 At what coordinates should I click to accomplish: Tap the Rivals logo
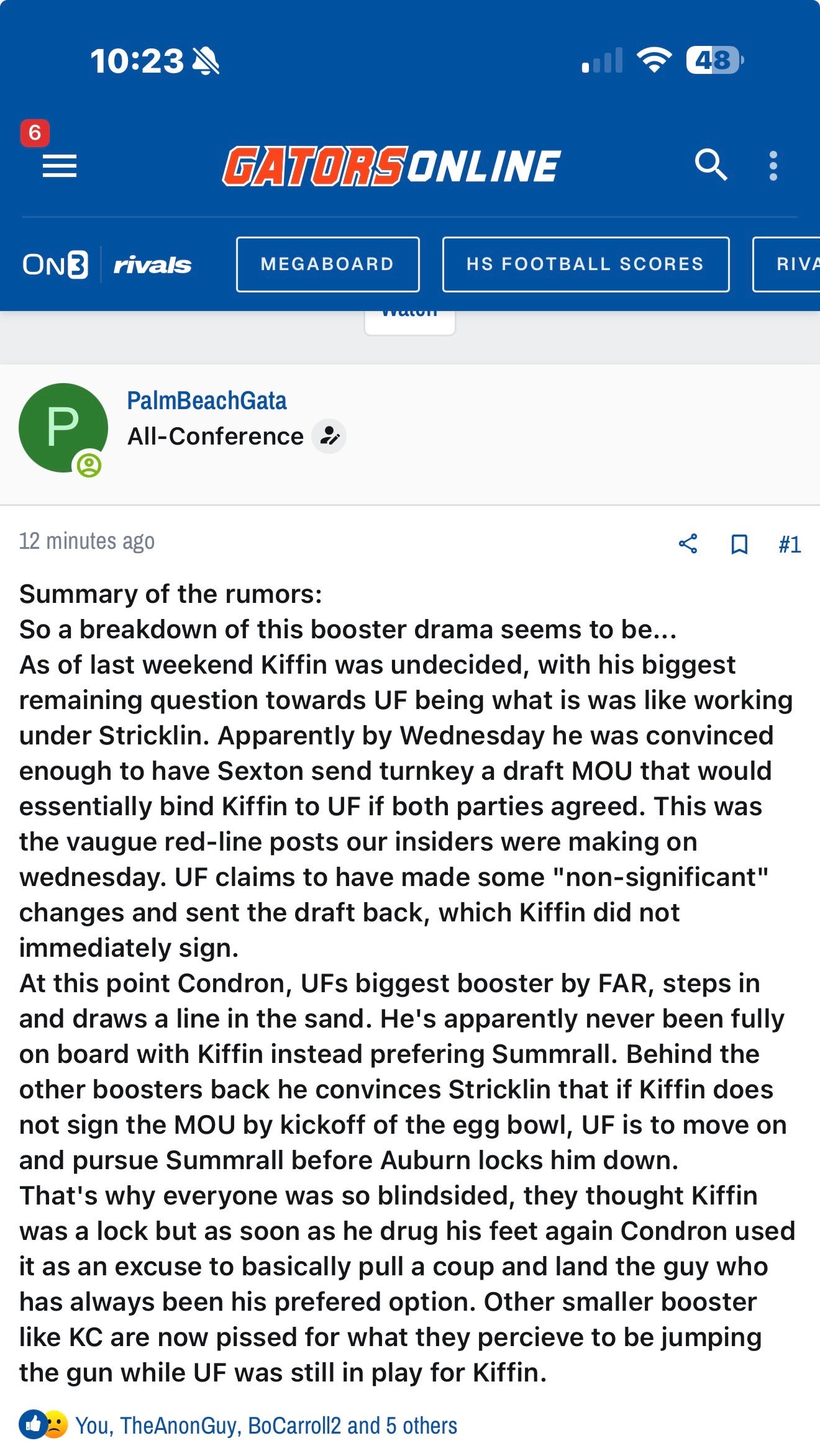pos(152,265)
